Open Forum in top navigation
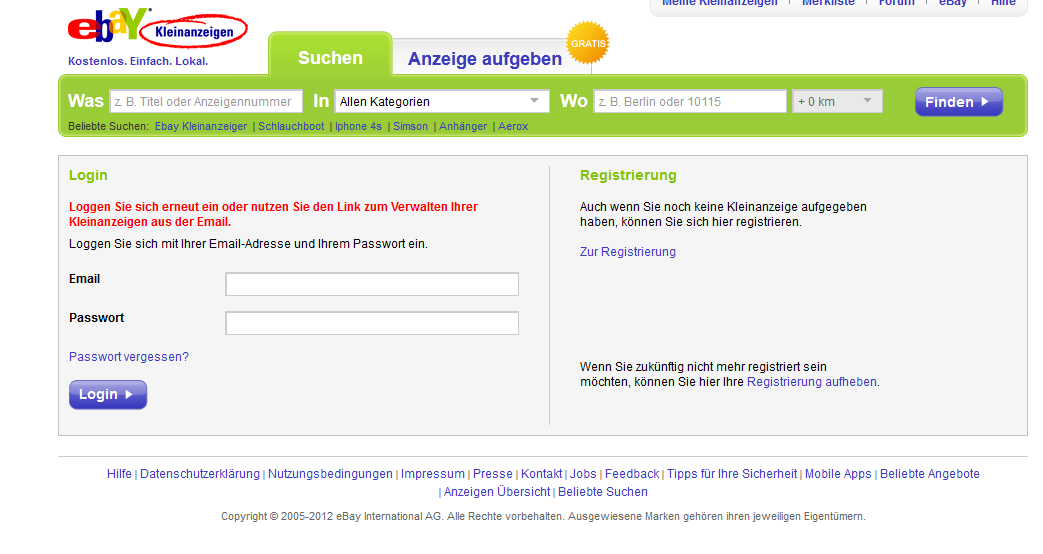1043x554 pixels. [x=897, y=3]
